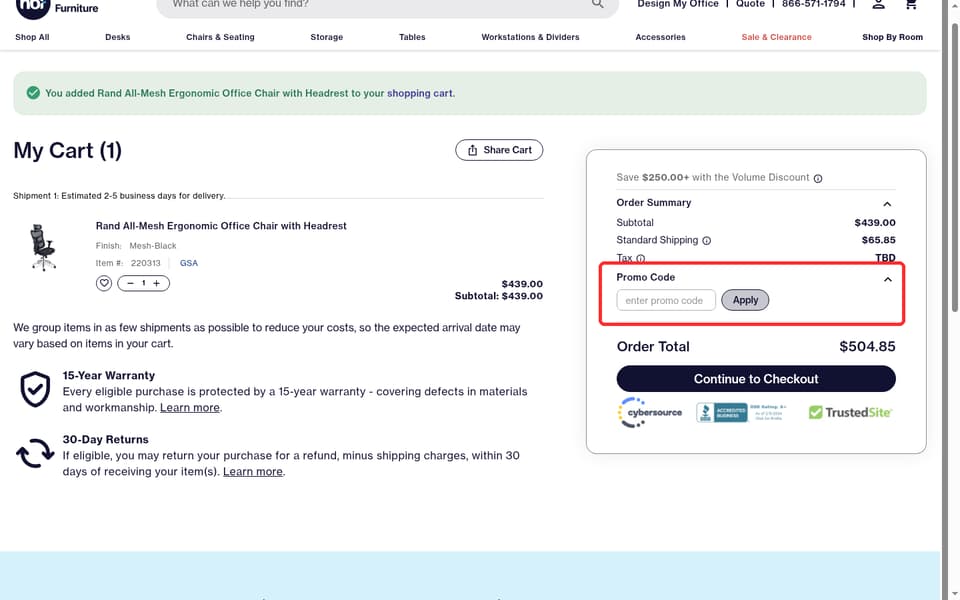The image size is (960, 600).
Task: Click Continue to Checkout button
Action: pos(756,379)
